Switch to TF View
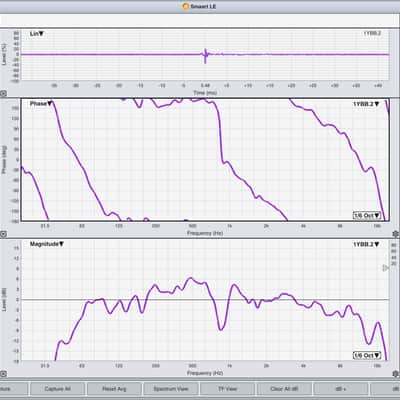The height and width of the screenshot is (400, 400). click(227, 389)
